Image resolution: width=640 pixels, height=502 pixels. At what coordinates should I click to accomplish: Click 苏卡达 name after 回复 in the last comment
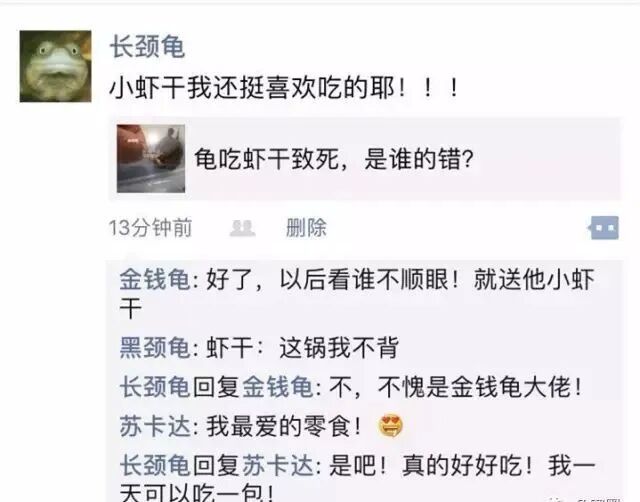[x=278, y=466]
